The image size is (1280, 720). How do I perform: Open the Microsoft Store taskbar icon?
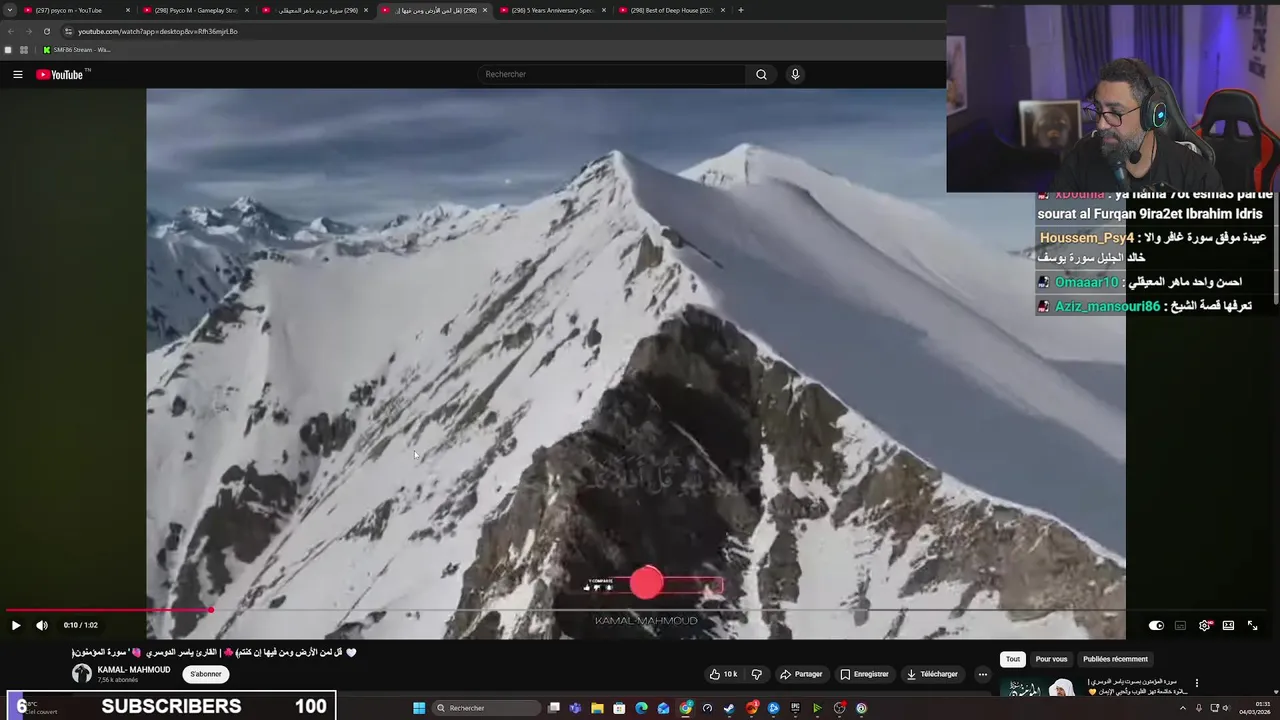pyautogui.click(x=619, y=708)
